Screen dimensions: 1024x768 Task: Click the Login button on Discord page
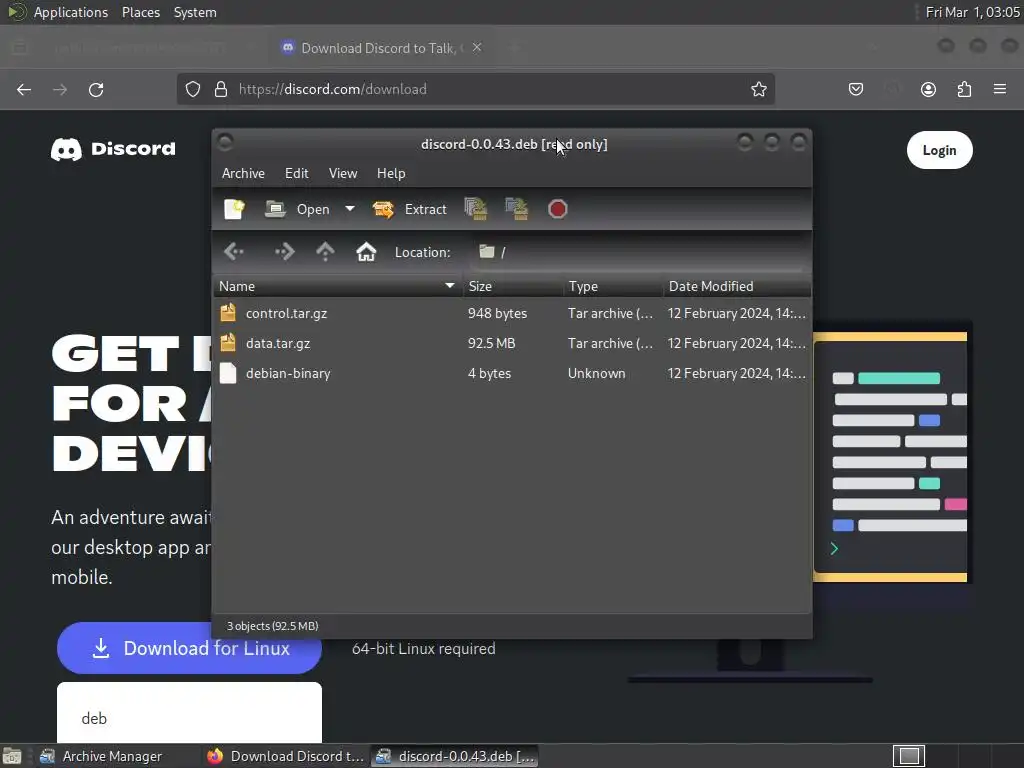(x=939, y=150)
